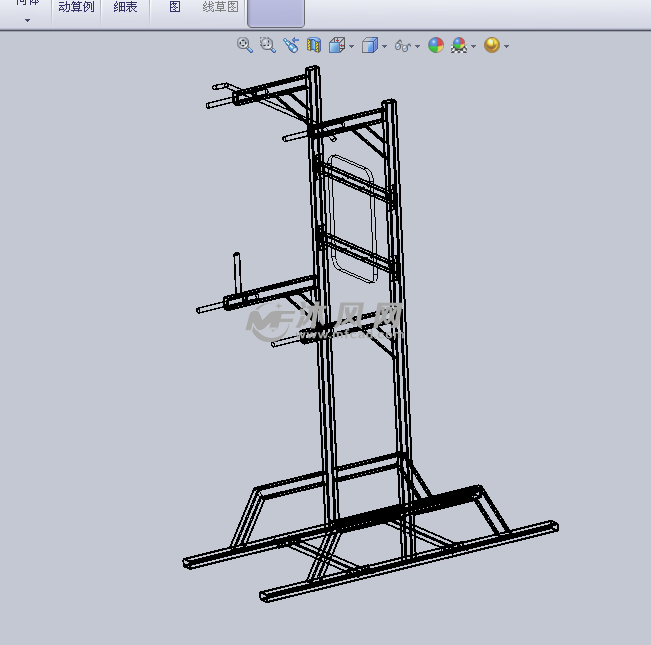
Task: Switch to the 图 tab
Action: 175,7
